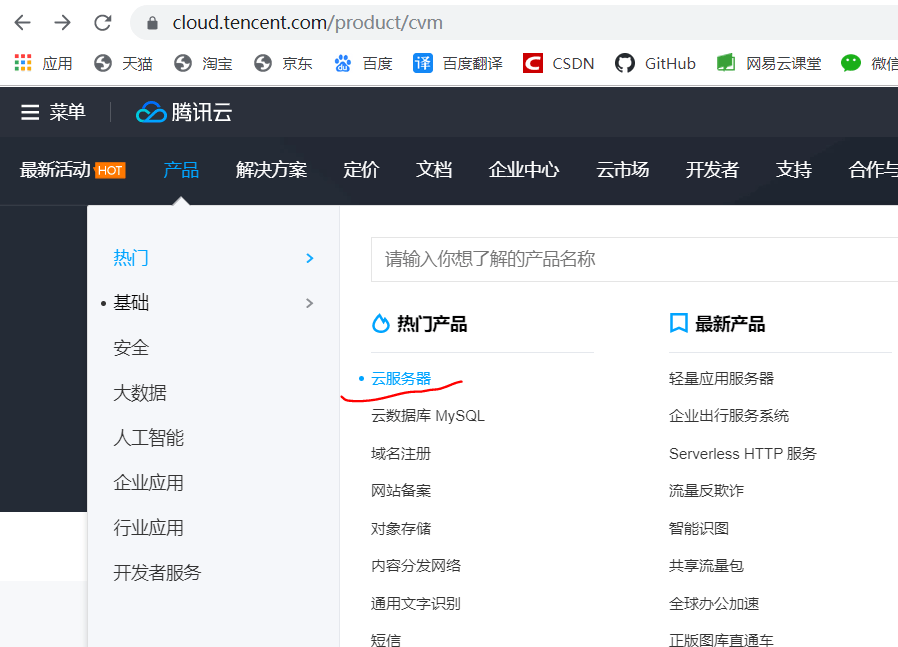The width and height of the screenshot is (898, 647).
Task: Select the 开发者服务 category
Action: [157, 573]
